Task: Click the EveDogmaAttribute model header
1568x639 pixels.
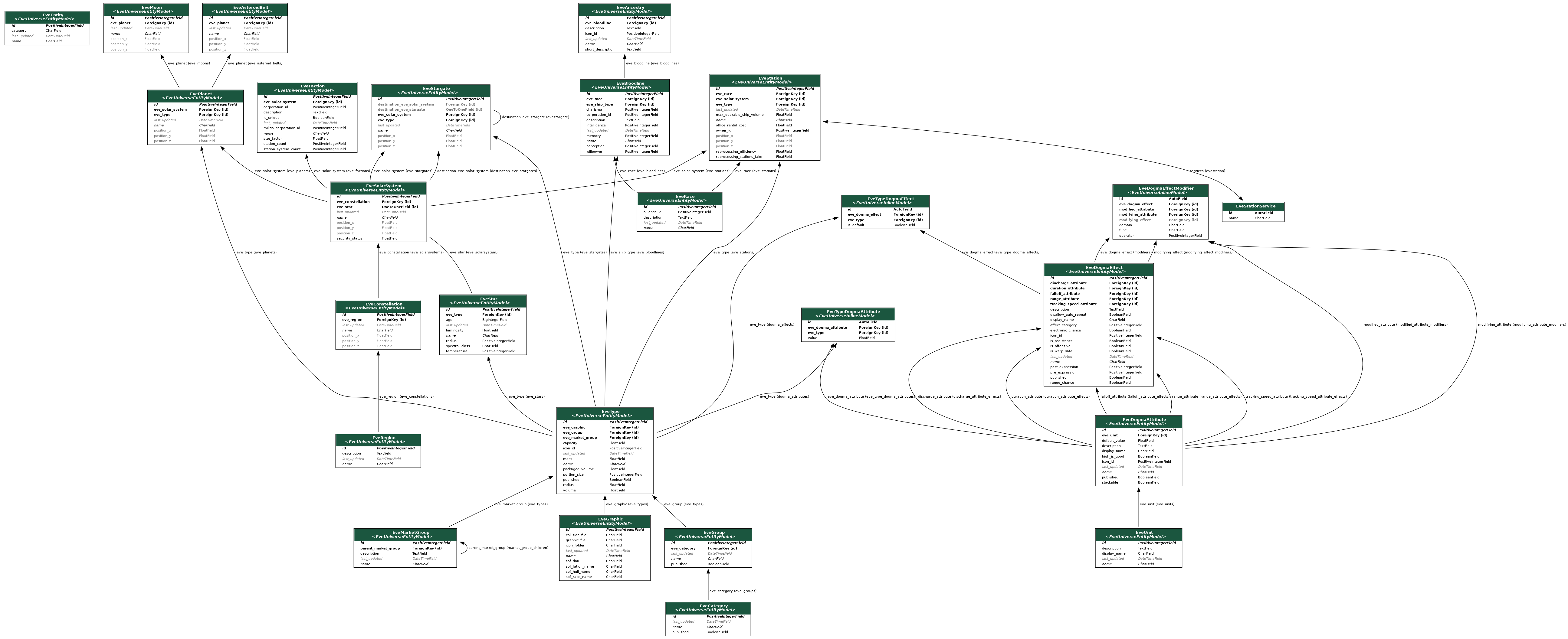Action: point(1138,422)
